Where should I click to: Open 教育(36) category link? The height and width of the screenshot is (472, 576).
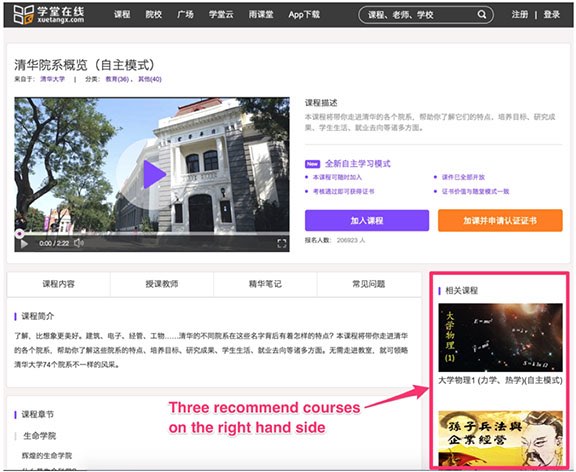[x=117, y=79]
